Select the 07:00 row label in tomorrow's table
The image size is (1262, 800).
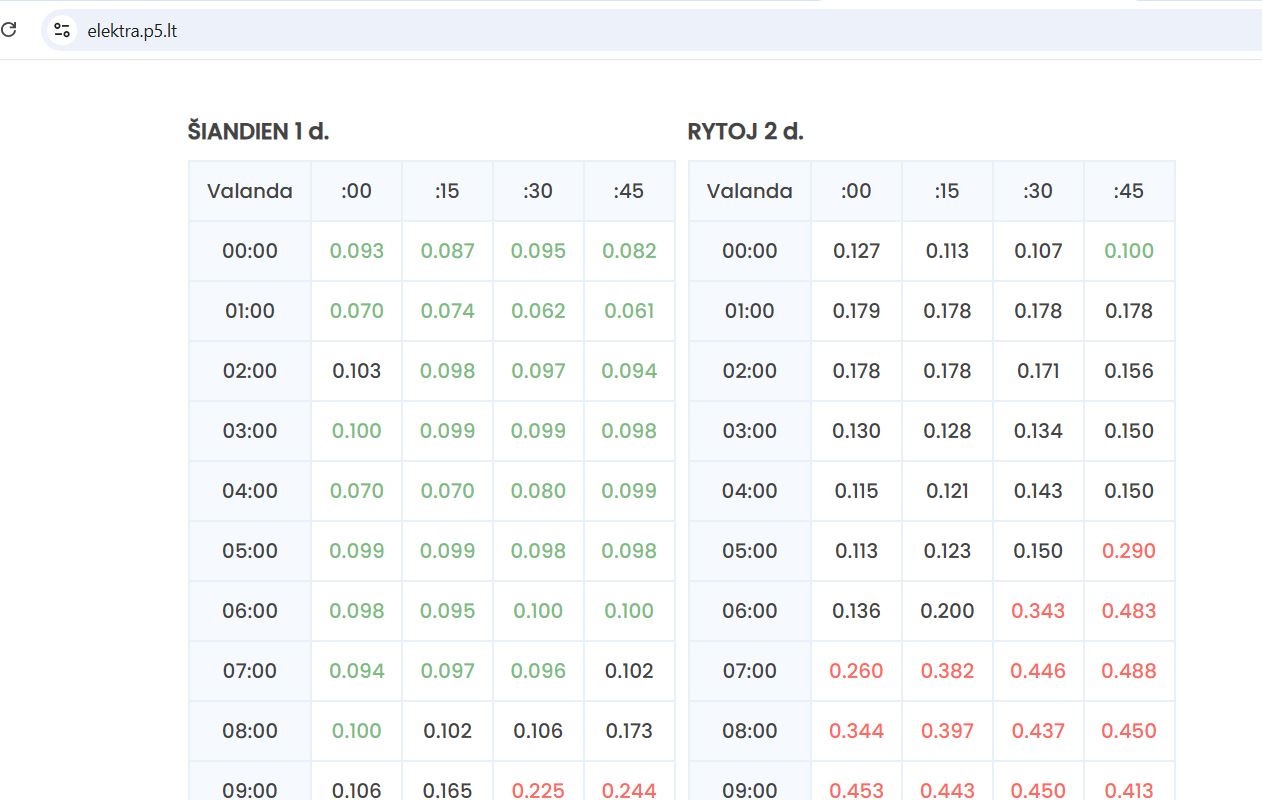tap(749, 671)
